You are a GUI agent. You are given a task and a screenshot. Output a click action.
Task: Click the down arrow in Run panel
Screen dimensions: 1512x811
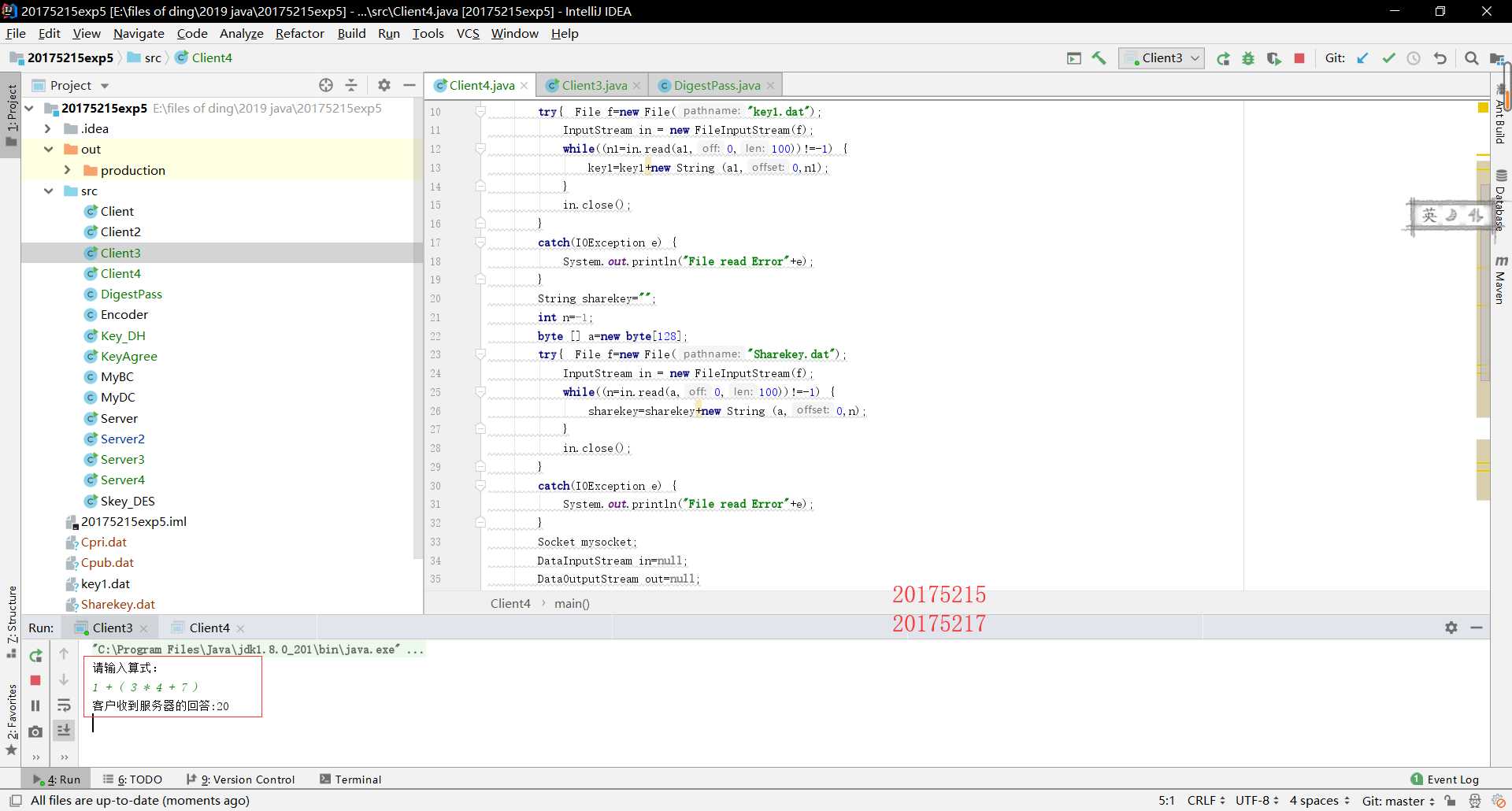64,680
